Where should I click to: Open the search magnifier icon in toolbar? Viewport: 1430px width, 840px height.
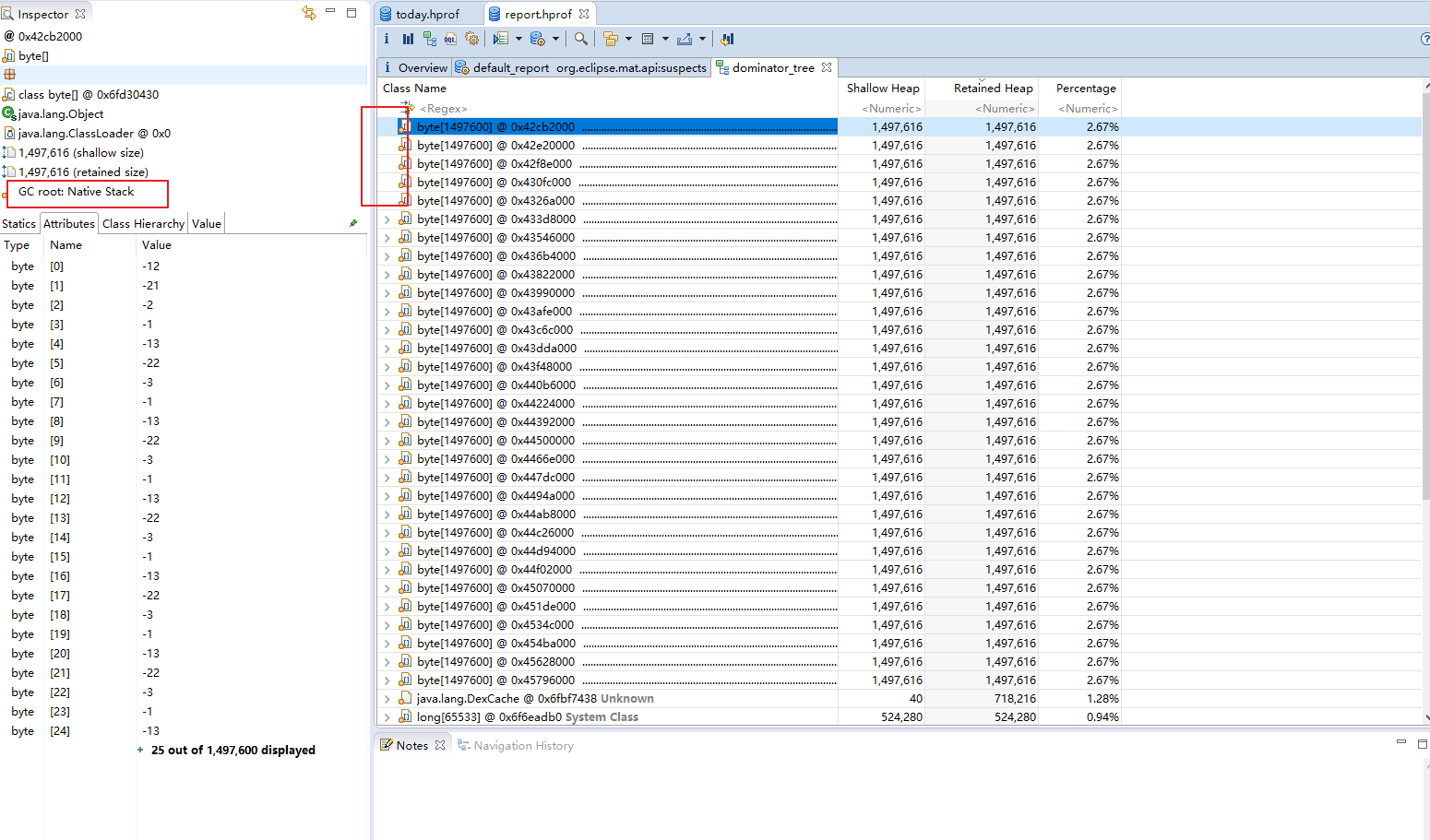pos(579,39)
